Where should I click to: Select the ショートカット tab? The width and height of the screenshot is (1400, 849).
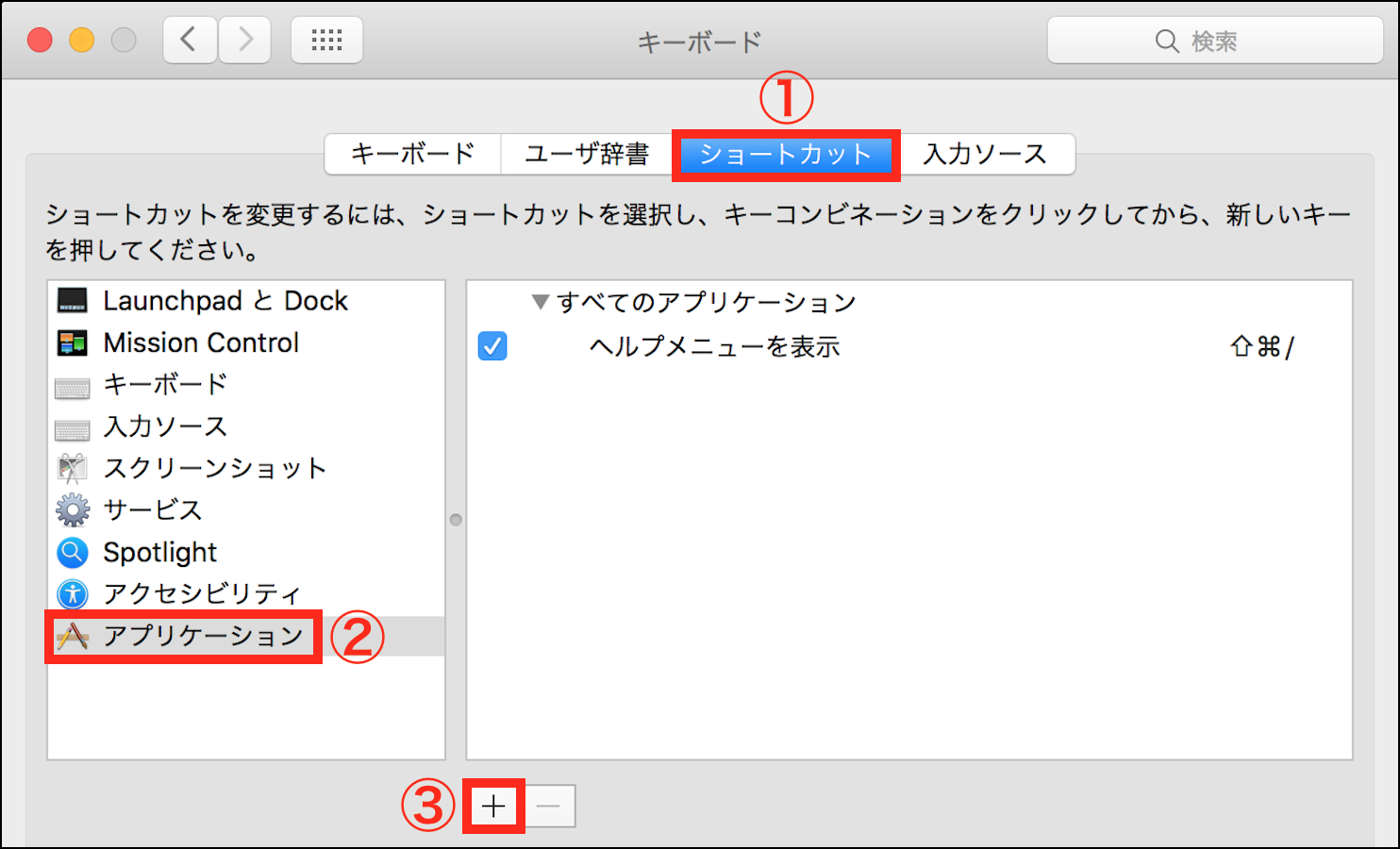coord(786,155)
